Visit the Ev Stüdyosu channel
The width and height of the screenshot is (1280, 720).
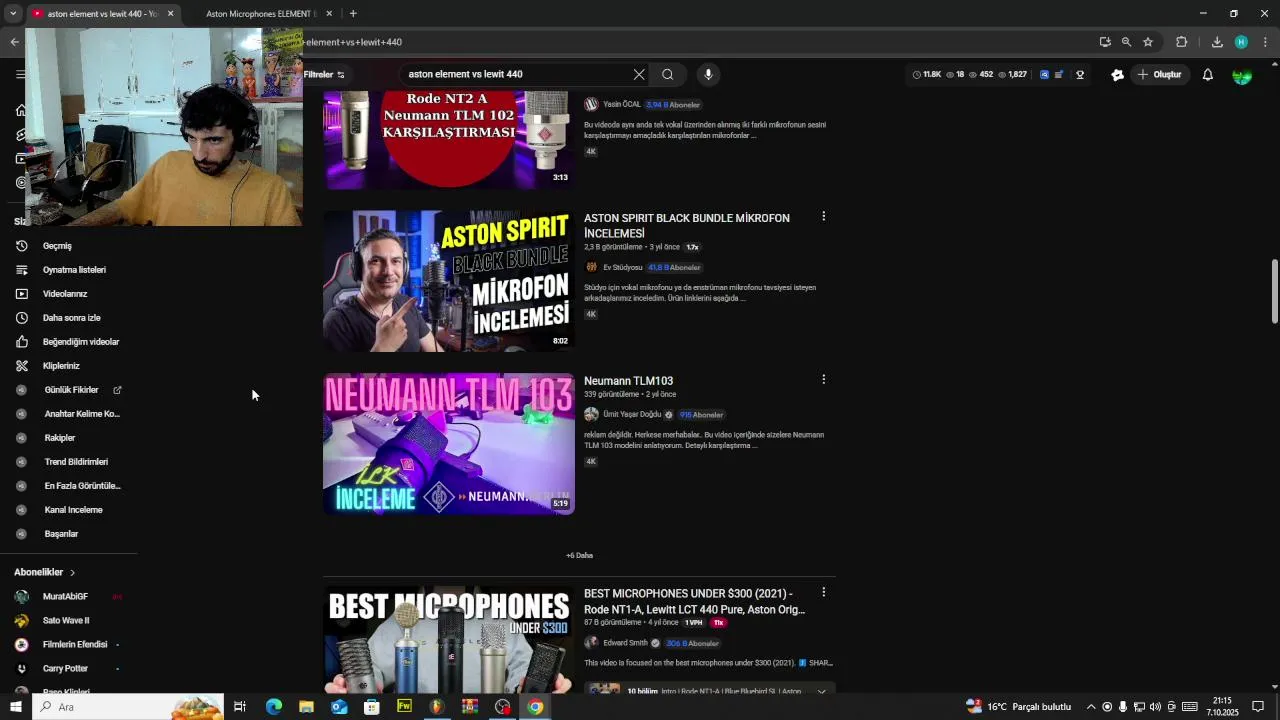[x=622, y=268]
